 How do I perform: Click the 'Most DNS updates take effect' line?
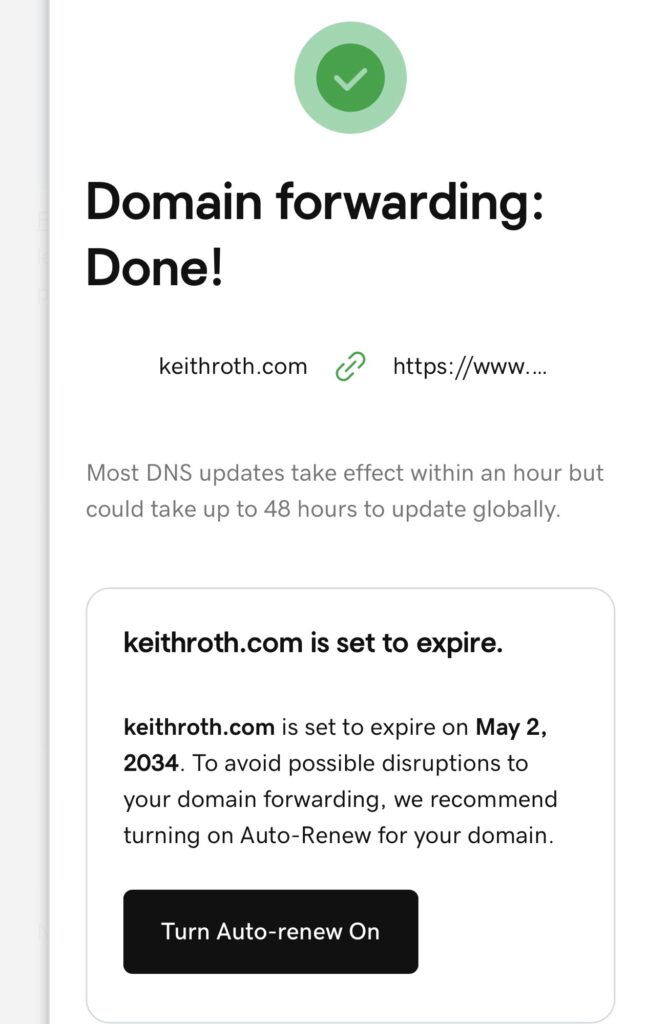click(x=345, y=472)
